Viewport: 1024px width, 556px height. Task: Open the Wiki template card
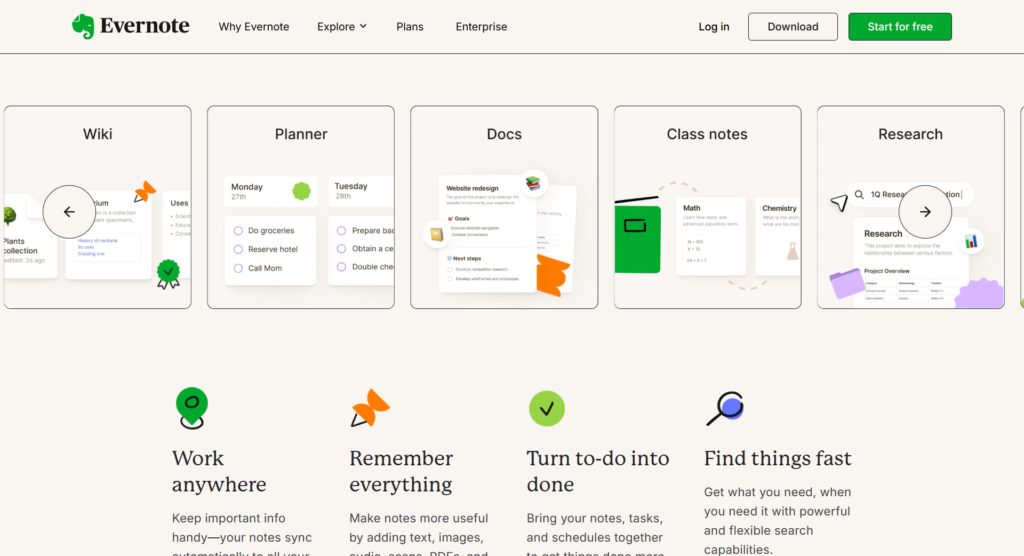coord(97,207)
